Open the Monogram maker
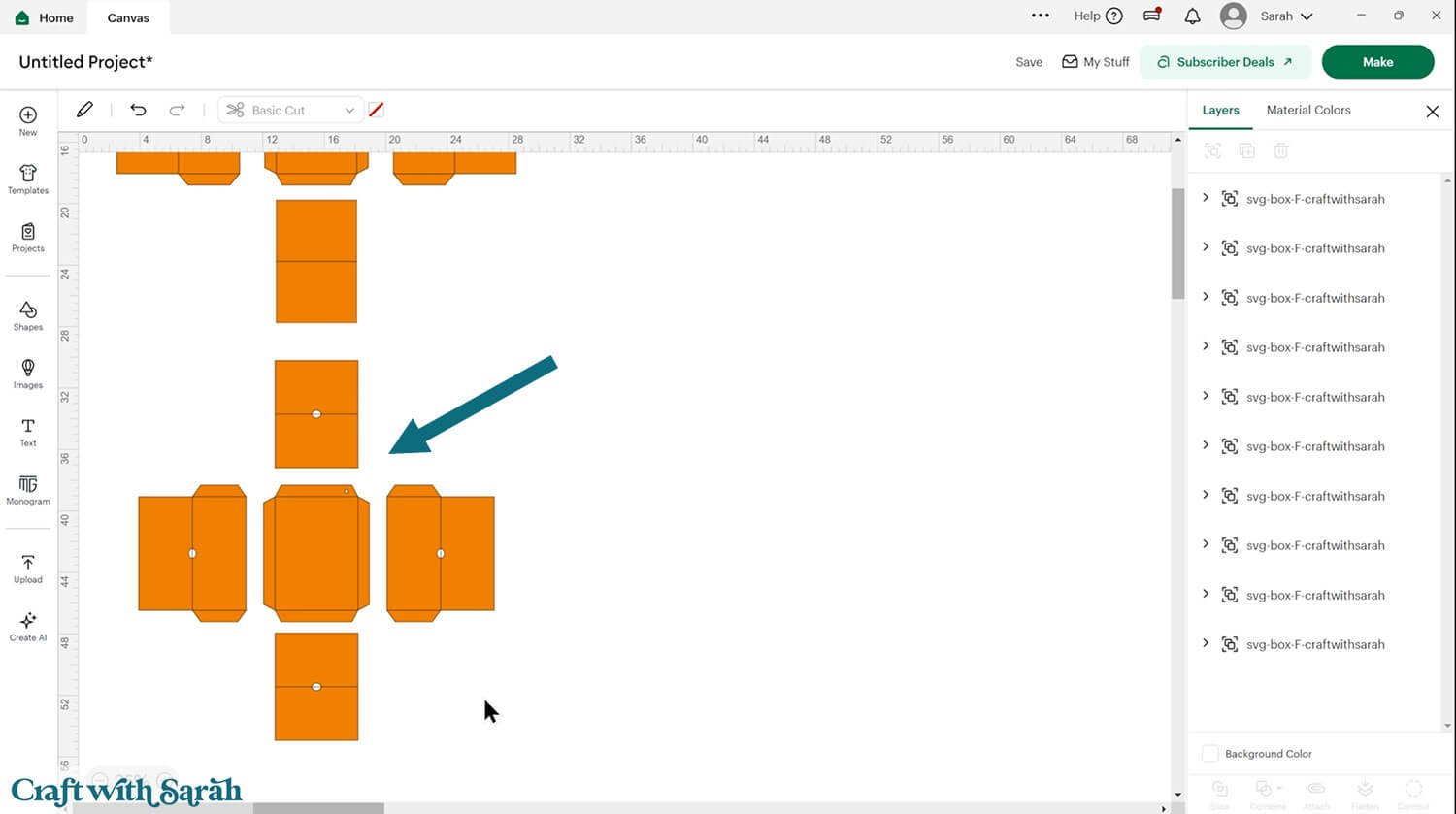This screenshot has height=814, width=1456. click(28, 490)
